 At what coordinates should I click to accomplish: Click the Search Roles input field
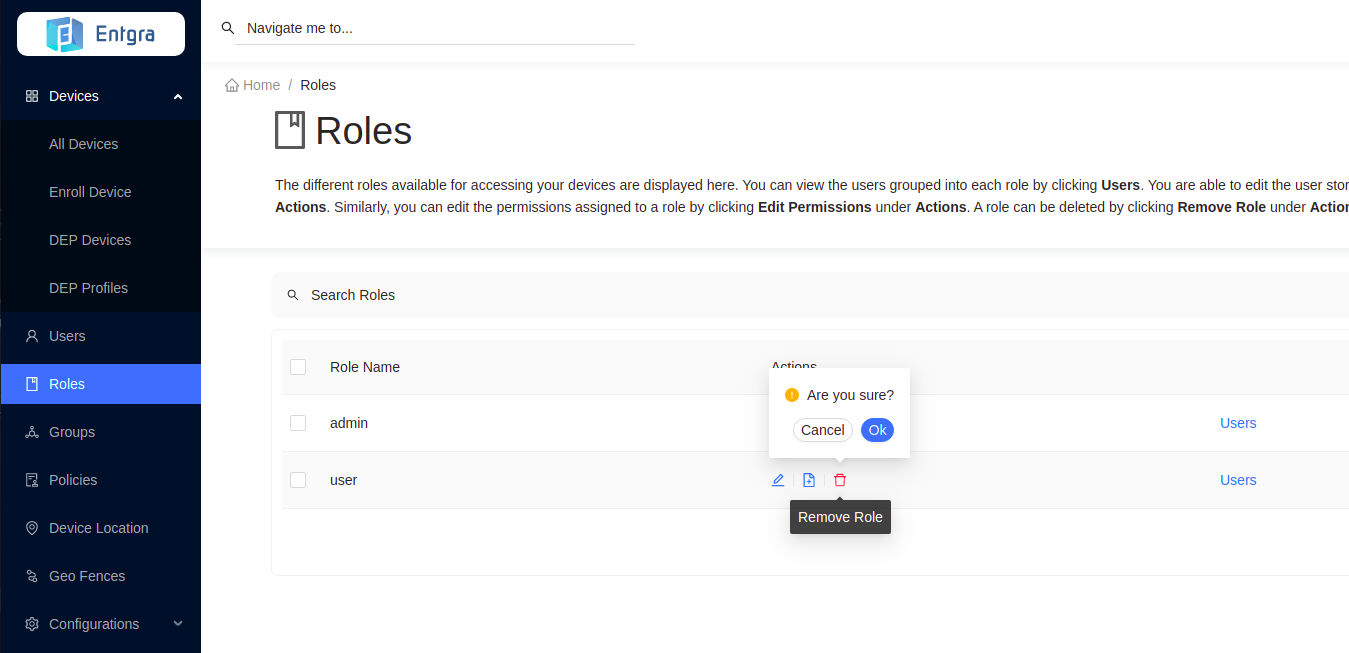700,295
